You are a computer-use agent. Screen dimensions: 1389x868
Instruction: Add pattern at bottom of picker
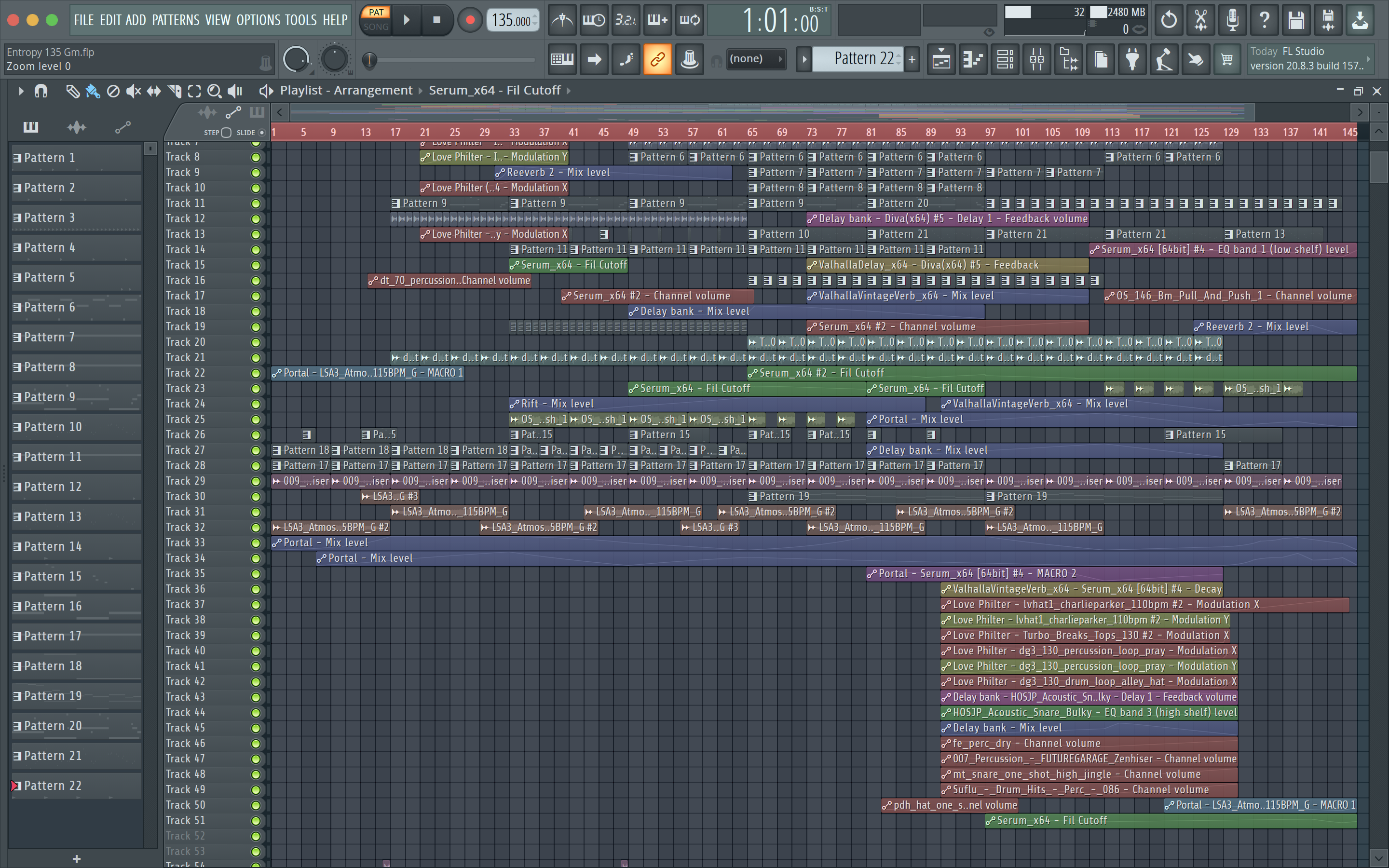click(x=76, y=859)
